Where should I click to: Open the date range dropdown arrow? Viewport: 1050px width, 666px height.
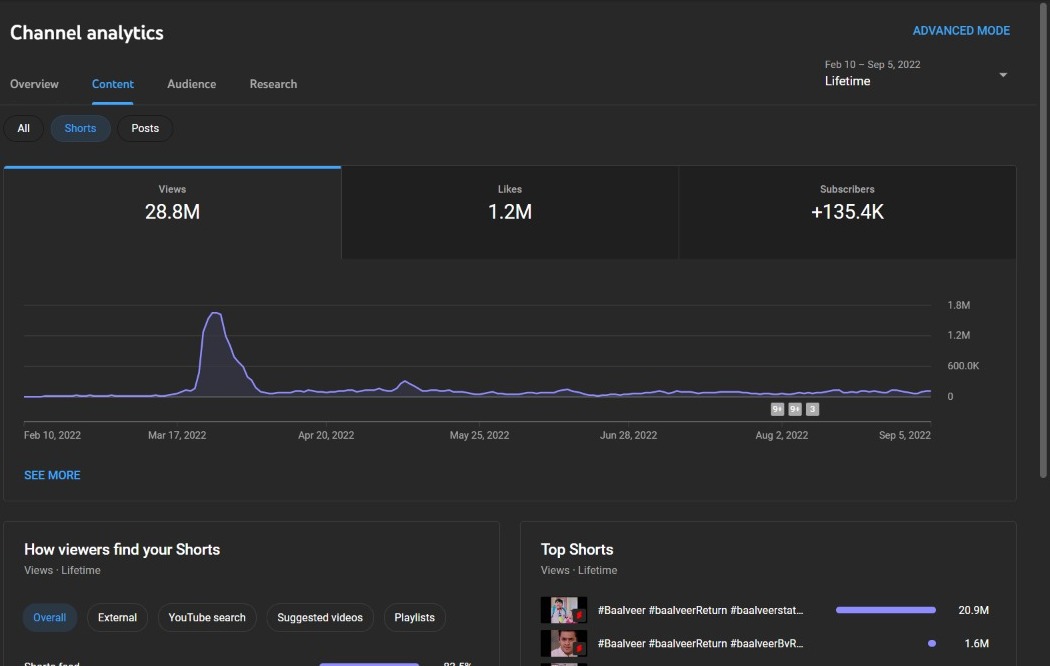point(1003,75)
